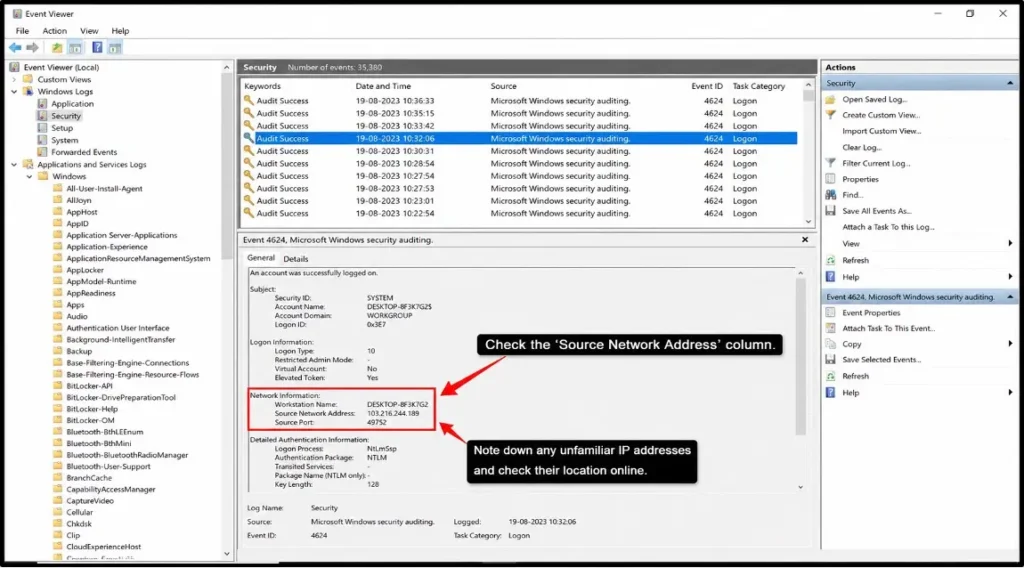Click Import Custom View action
The height and width of the screenshot is (568, 1024).
[x=881, y=131]
